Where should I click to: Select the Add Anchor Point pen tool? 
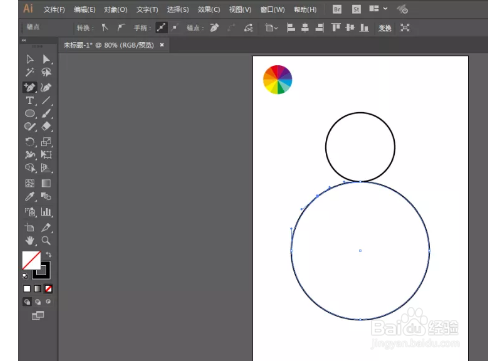point(30,87)
